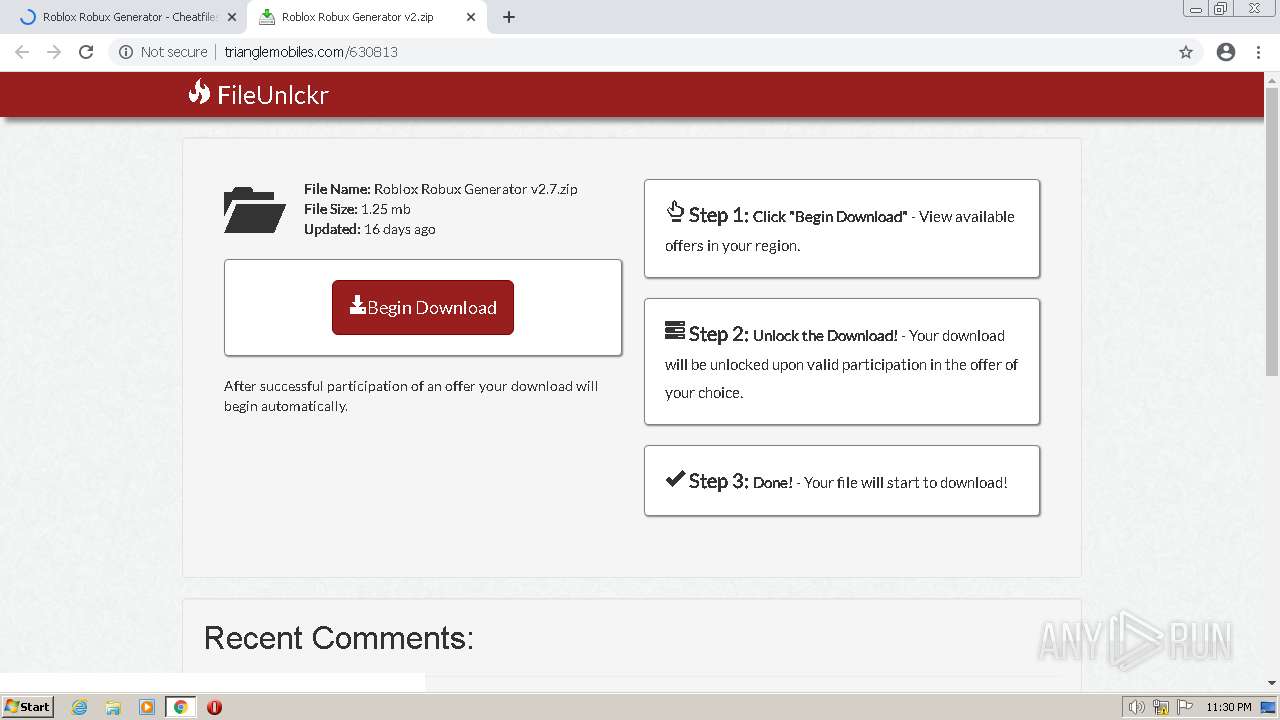The image size is (1280, 720).
Task: Click the Step 3 checkmark icon
Action: pos(675,478)
